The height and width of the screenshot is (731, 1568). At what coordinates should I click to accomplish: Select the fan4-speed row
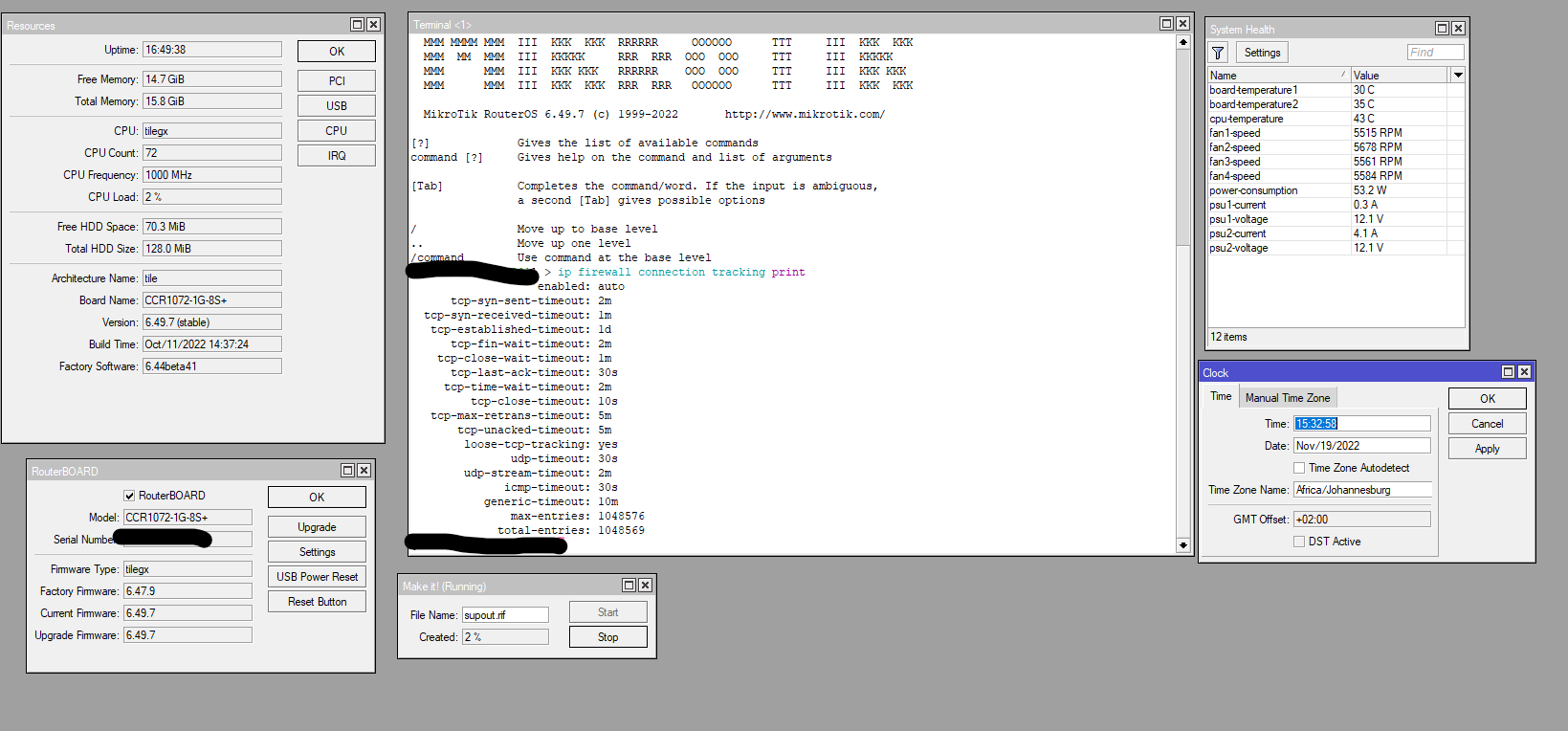(x=1336, y=176)
